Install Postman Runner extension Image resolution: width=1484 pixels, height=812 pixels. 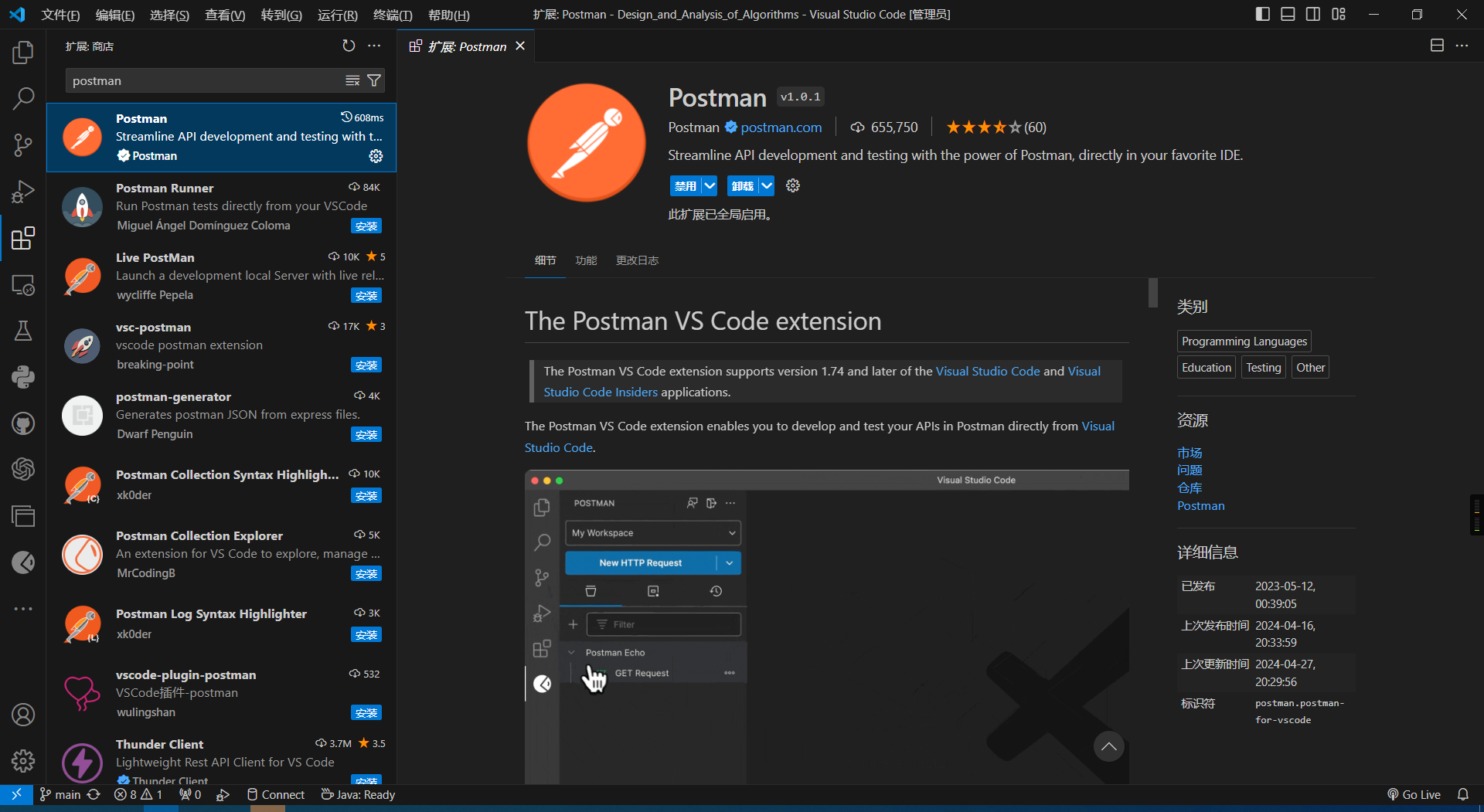[366, 226]
